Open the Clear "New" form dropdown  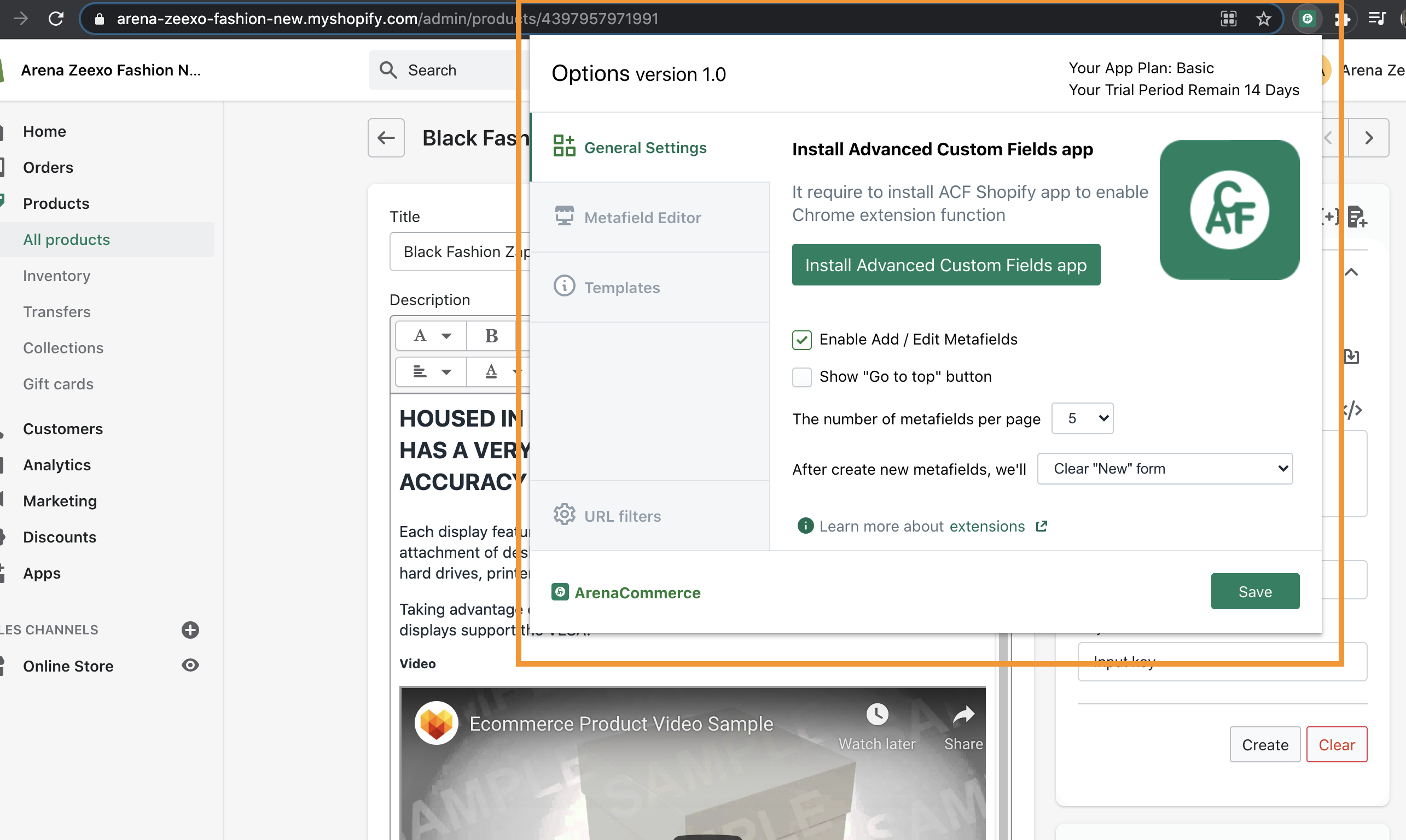tap(1165, 469)
